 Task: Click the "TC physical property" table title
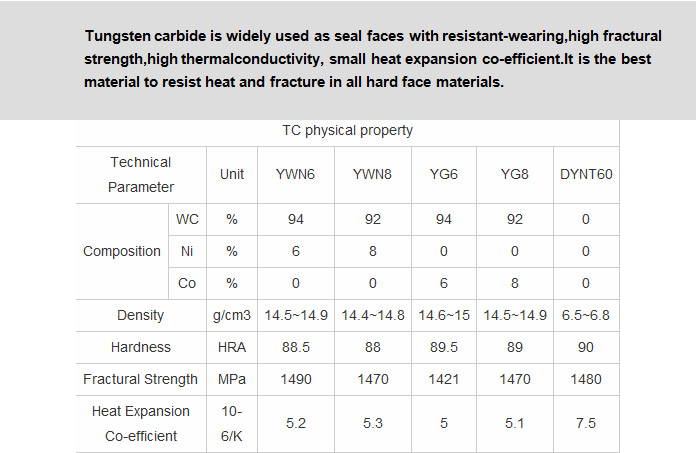[x=347, y=131]
